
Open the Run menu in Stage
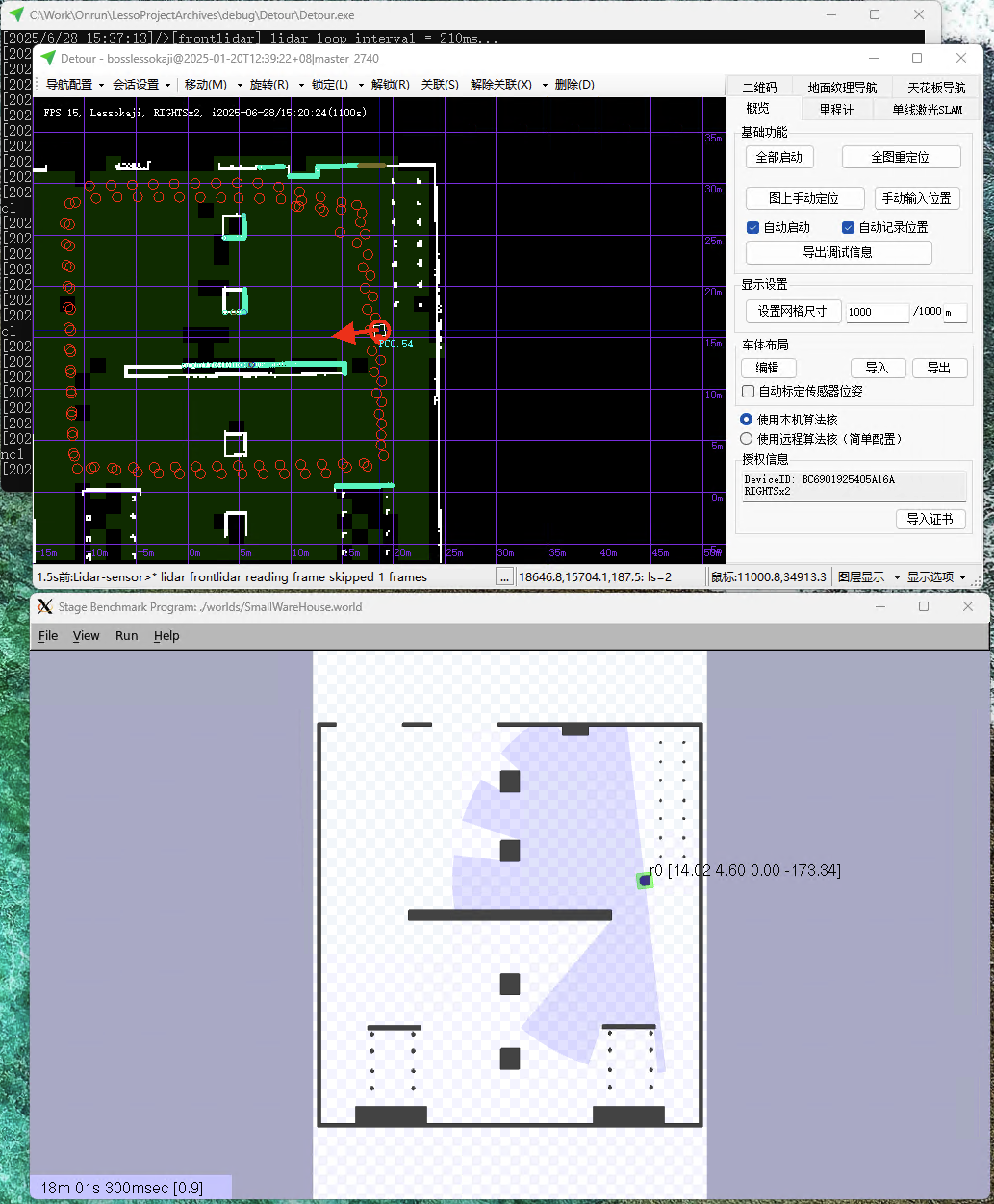[126, 636]
